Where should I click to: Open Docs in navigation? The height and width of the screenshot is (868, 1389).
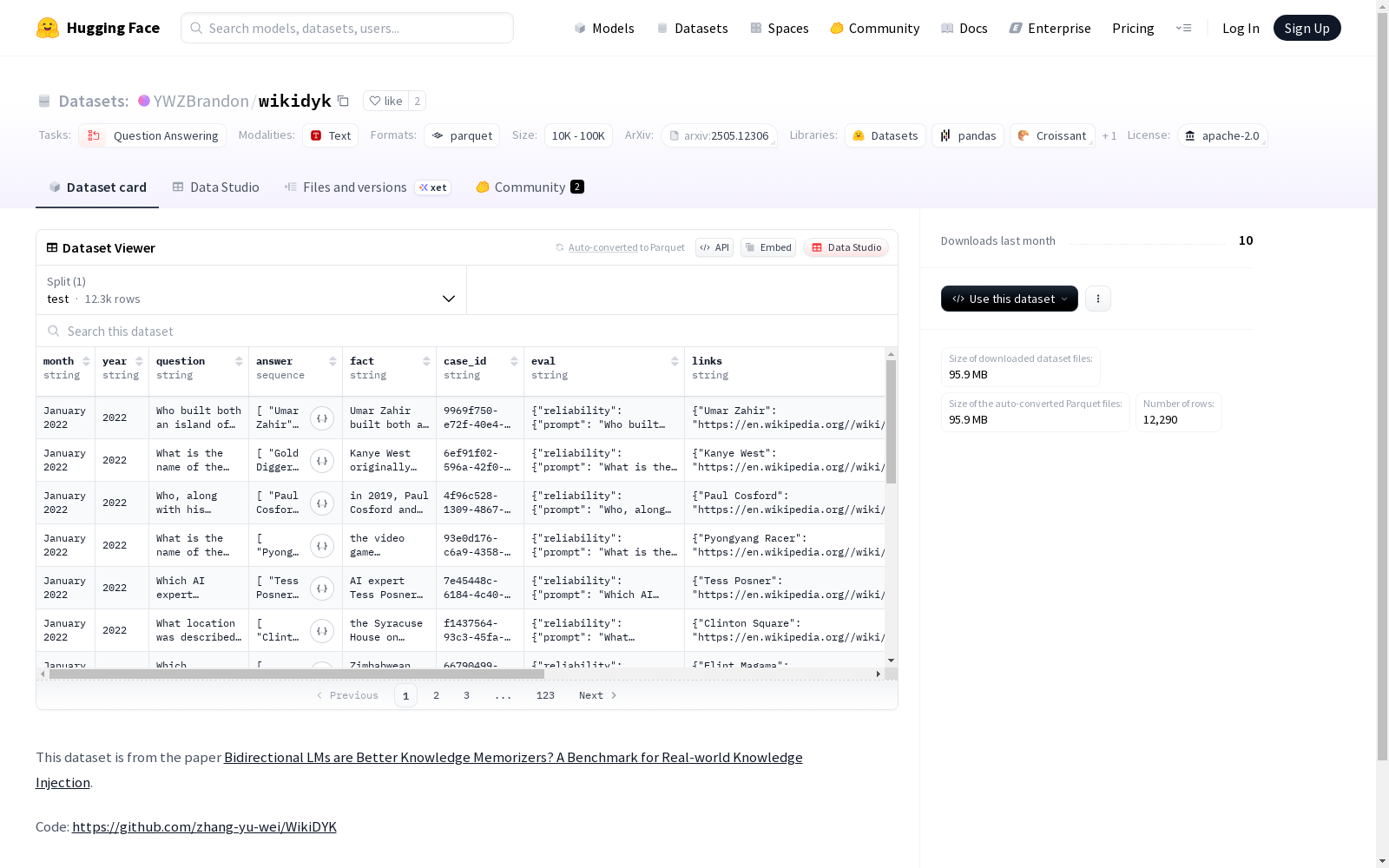point(964,28)
